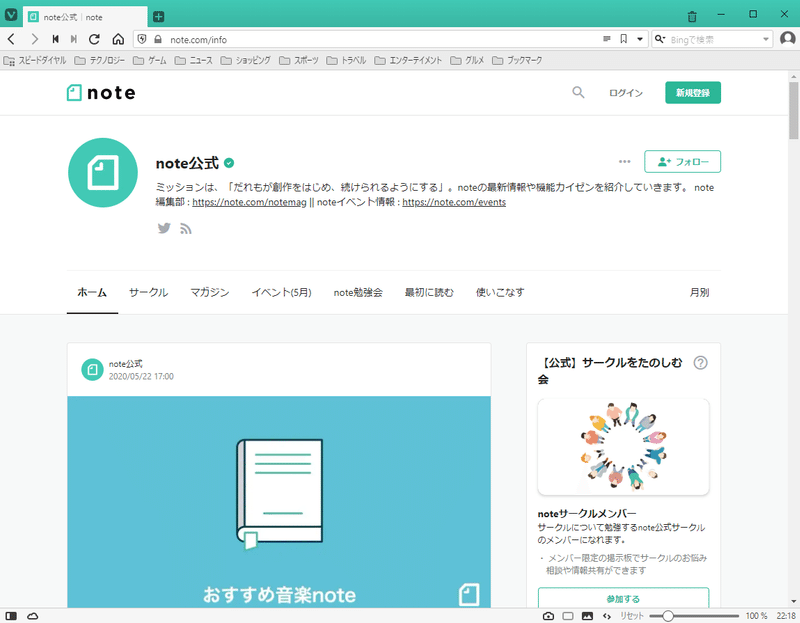Toggle tab tiling icon in status bar
This screenshot has width=800, height=623.
[x=568, y=616]
